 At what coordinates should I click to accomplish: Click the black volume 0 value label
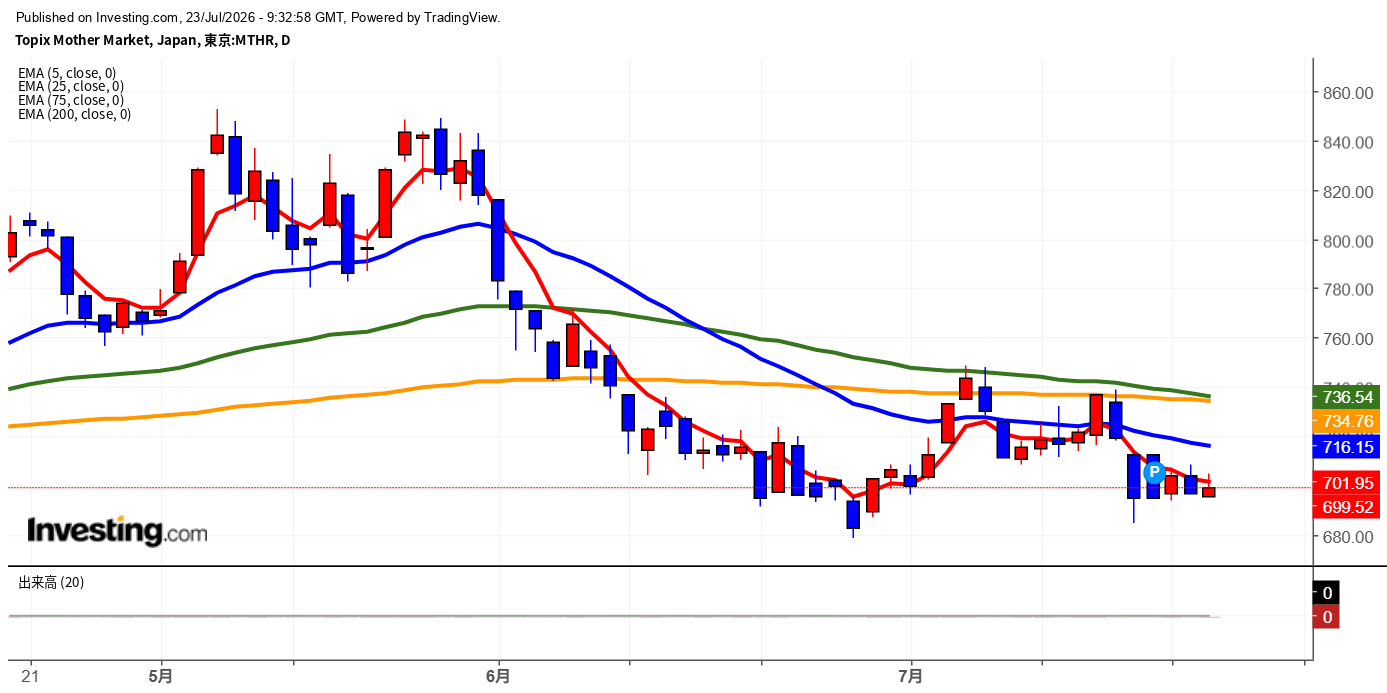(x=1327, y=593)
